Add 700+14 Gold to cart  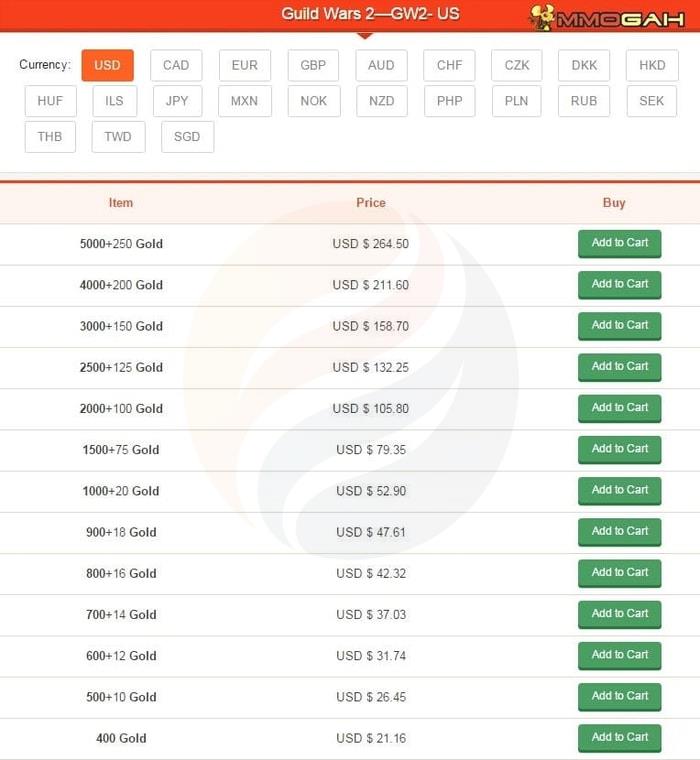point(619,613)
